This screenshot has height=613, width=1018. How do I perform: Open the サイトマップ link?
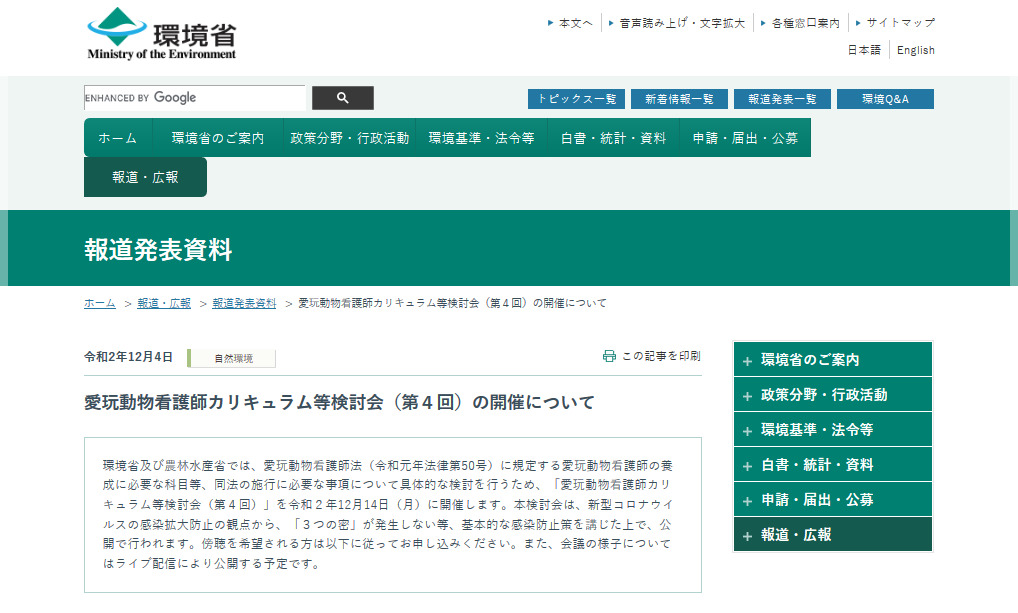pyautogui.click(x=901, y=21)
